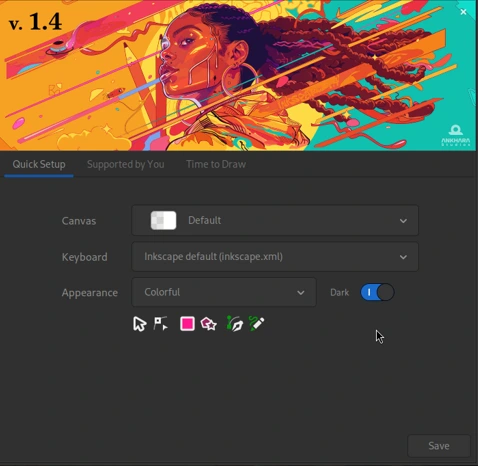The height and width of the screenshot is (466, 478).
Task: Switch to the Supported by You tab
Action: (x=126, y=164)
